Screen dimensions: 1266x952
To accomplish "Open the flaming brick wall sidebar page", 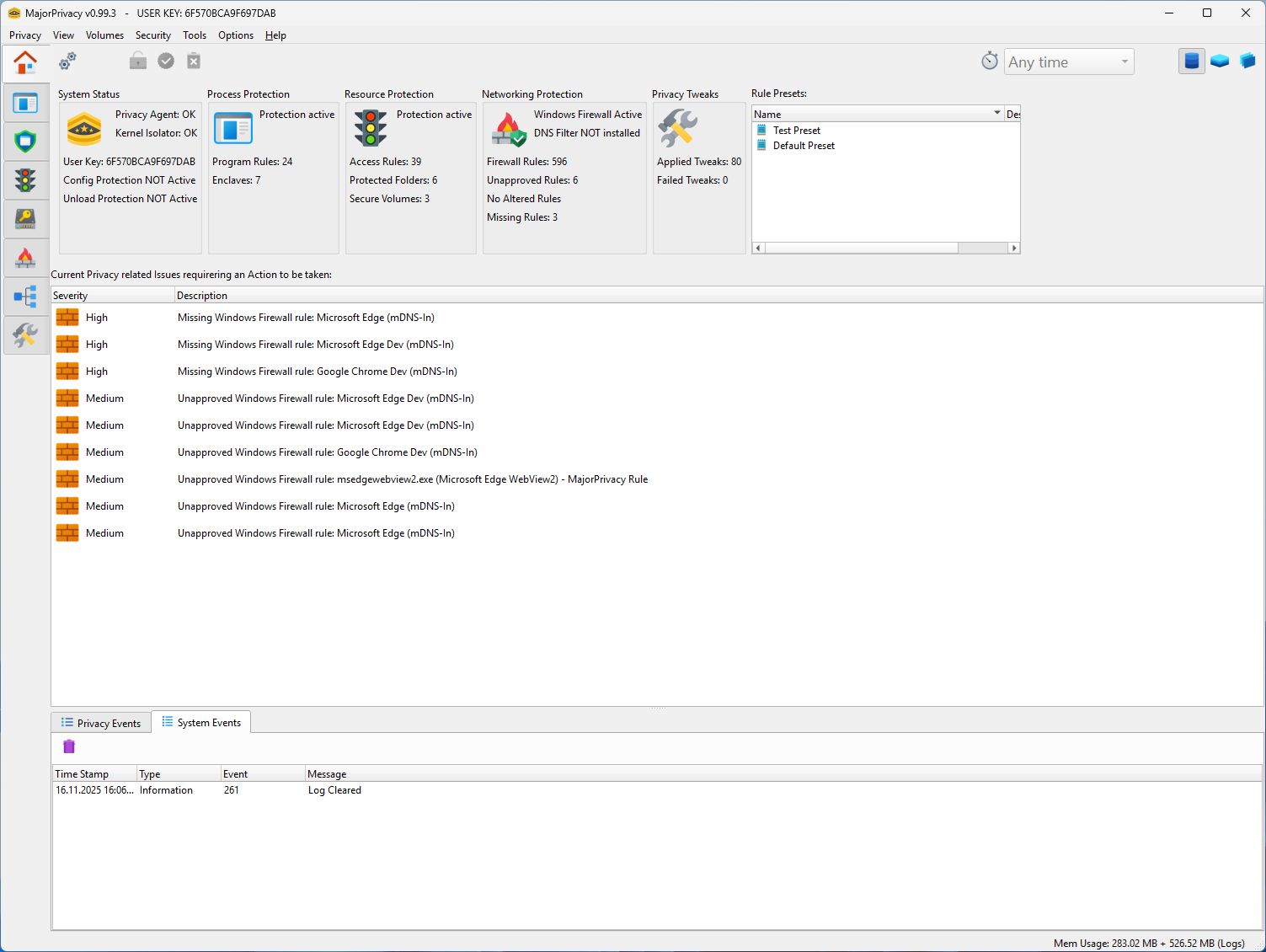I will coord(25,258).
